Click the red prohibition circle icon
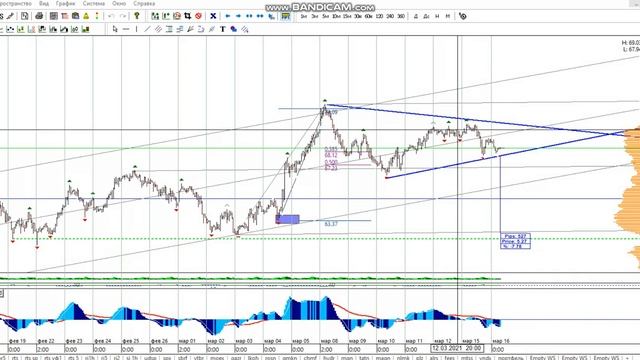This screenshot has width=640, height=360. [x=198, y=16]
